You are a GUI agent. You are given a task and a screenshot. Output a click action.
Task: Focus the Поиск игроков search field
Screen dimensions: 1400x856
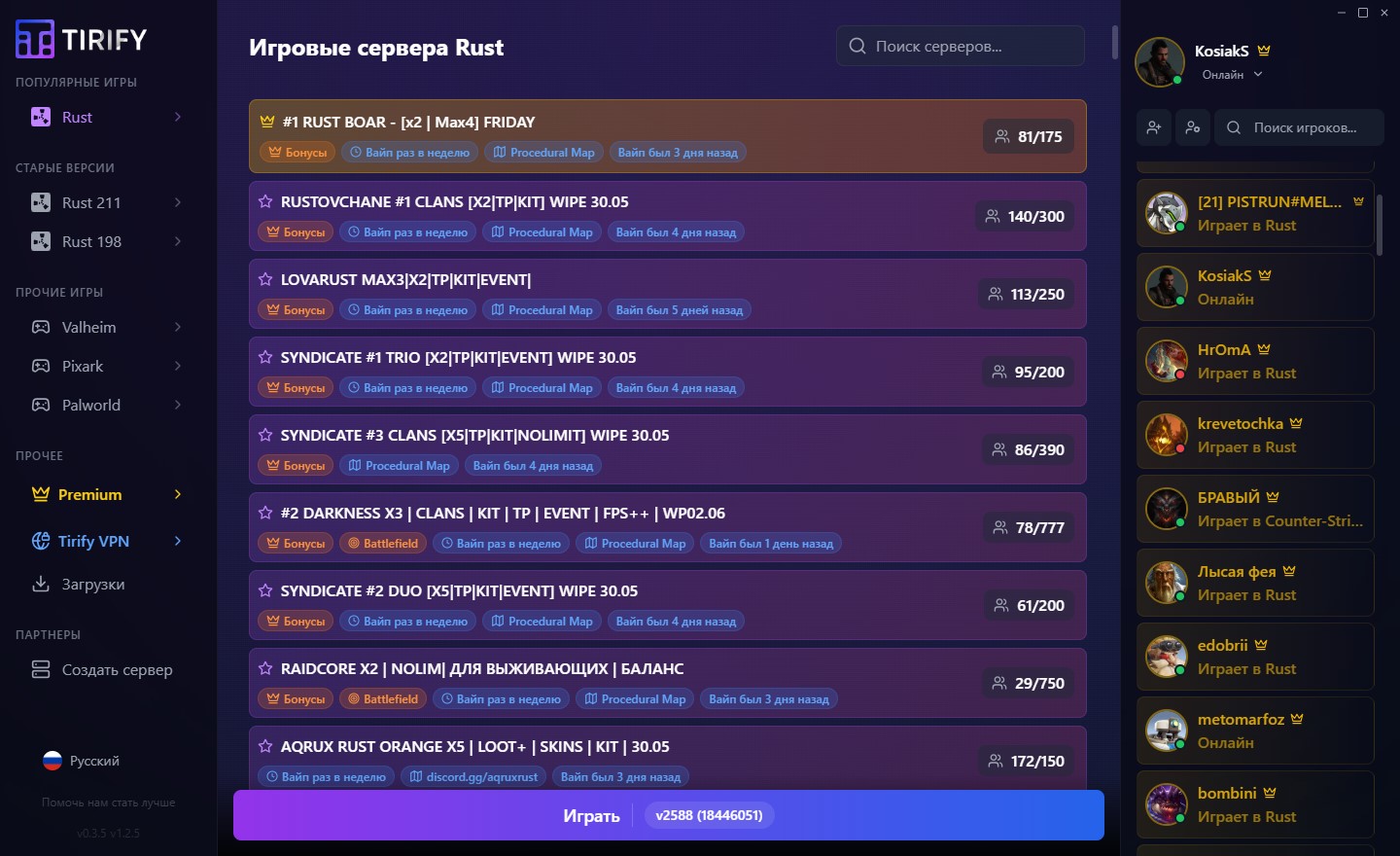click(x=1299, y=127)
